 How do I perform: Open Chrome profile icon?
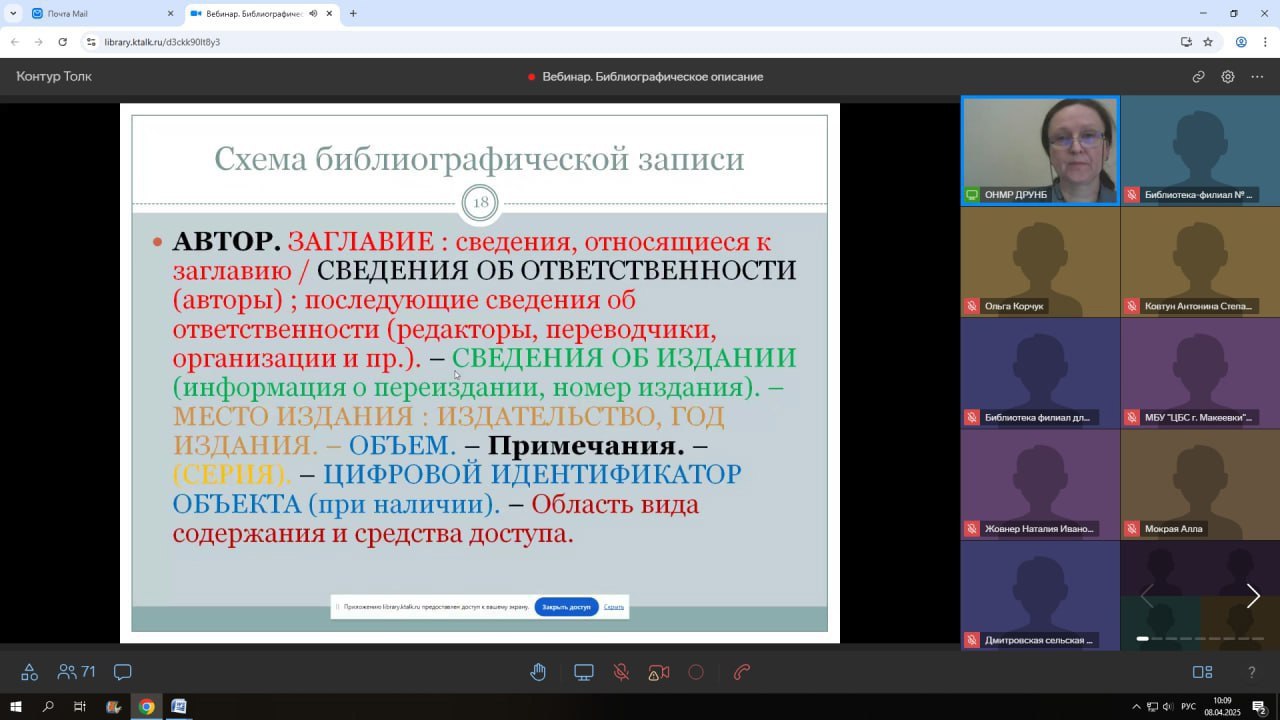1241,42
